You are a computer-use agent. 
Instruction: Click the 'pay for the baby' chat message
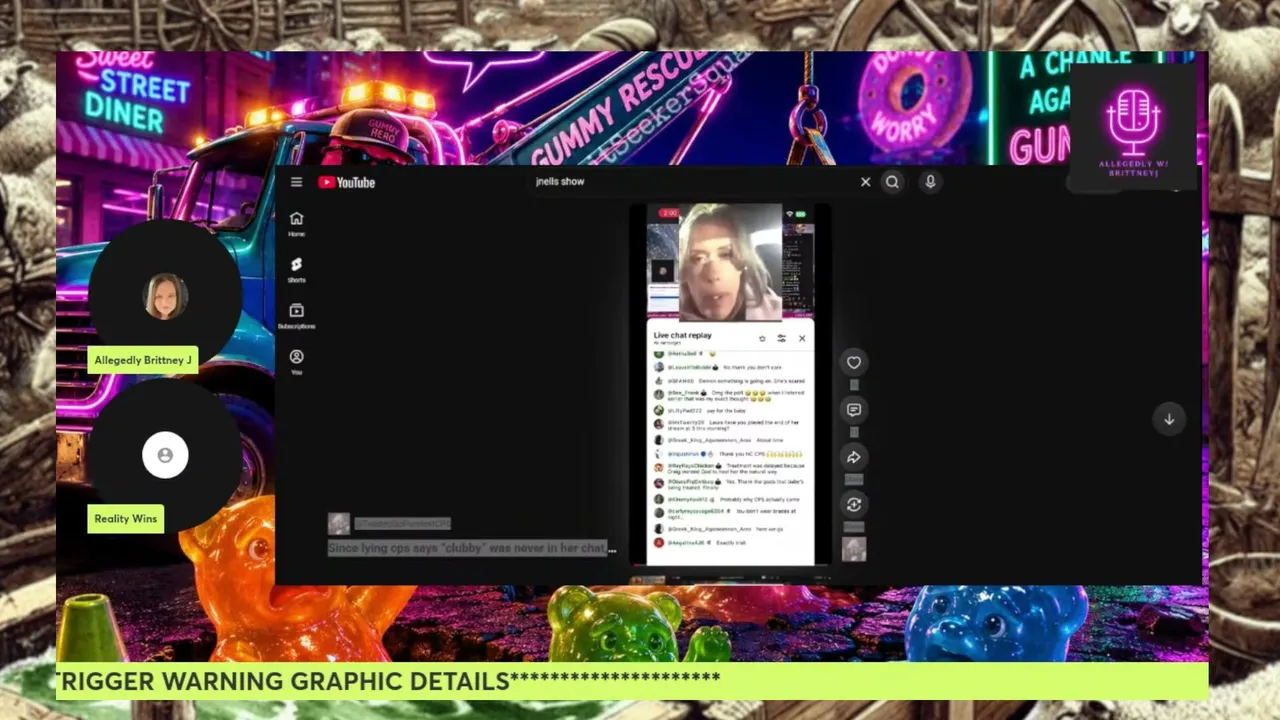click(727, 411)
